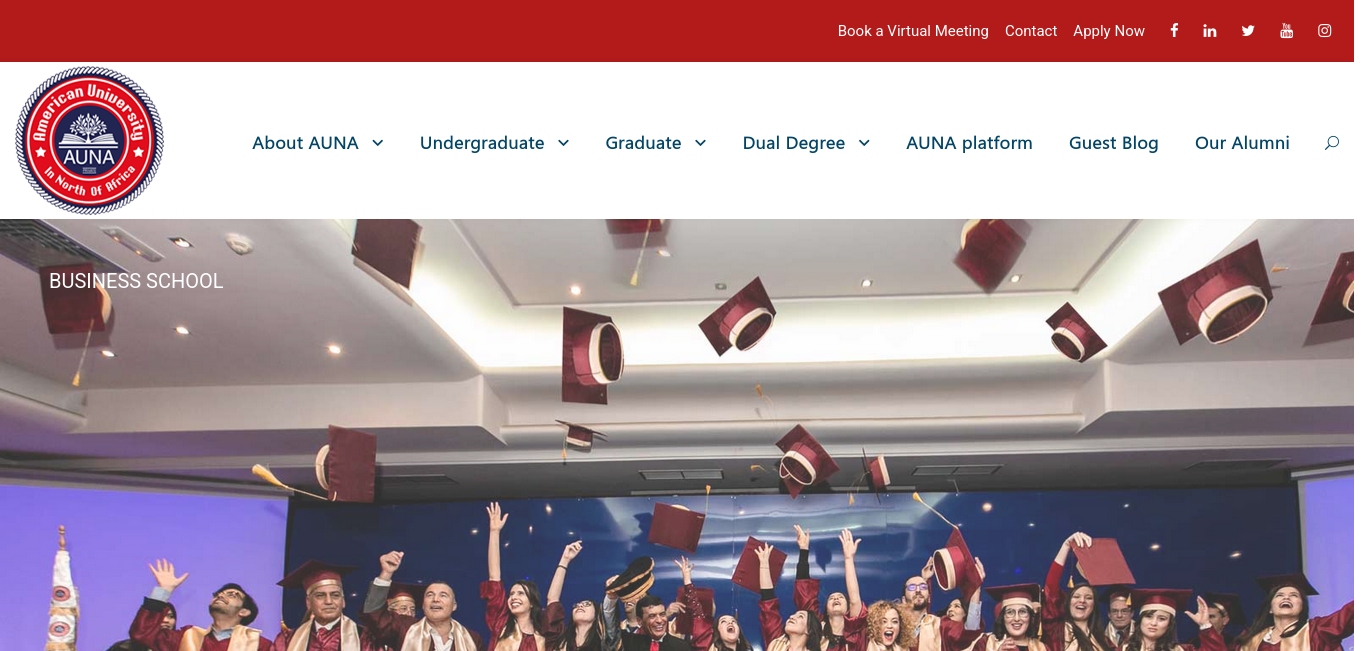This screenshot has width=1366, height=651.
Task: Open the Contact link
Action: pyautogui.click(x=1031, y=31)
